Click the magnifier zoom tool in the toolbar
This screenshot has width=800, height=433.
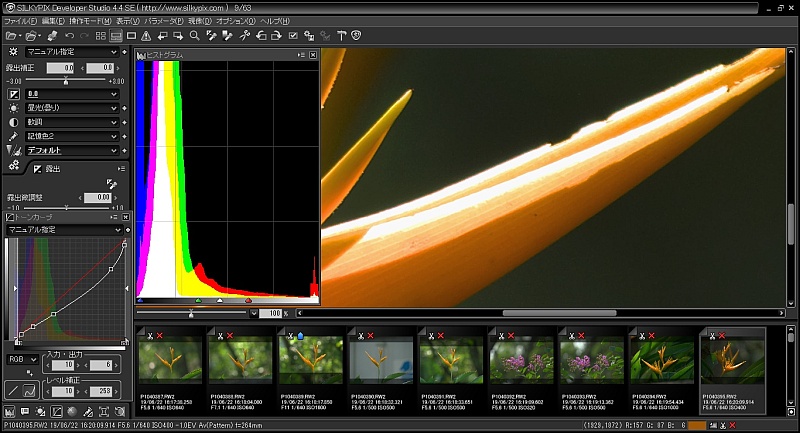pos(194,36)
